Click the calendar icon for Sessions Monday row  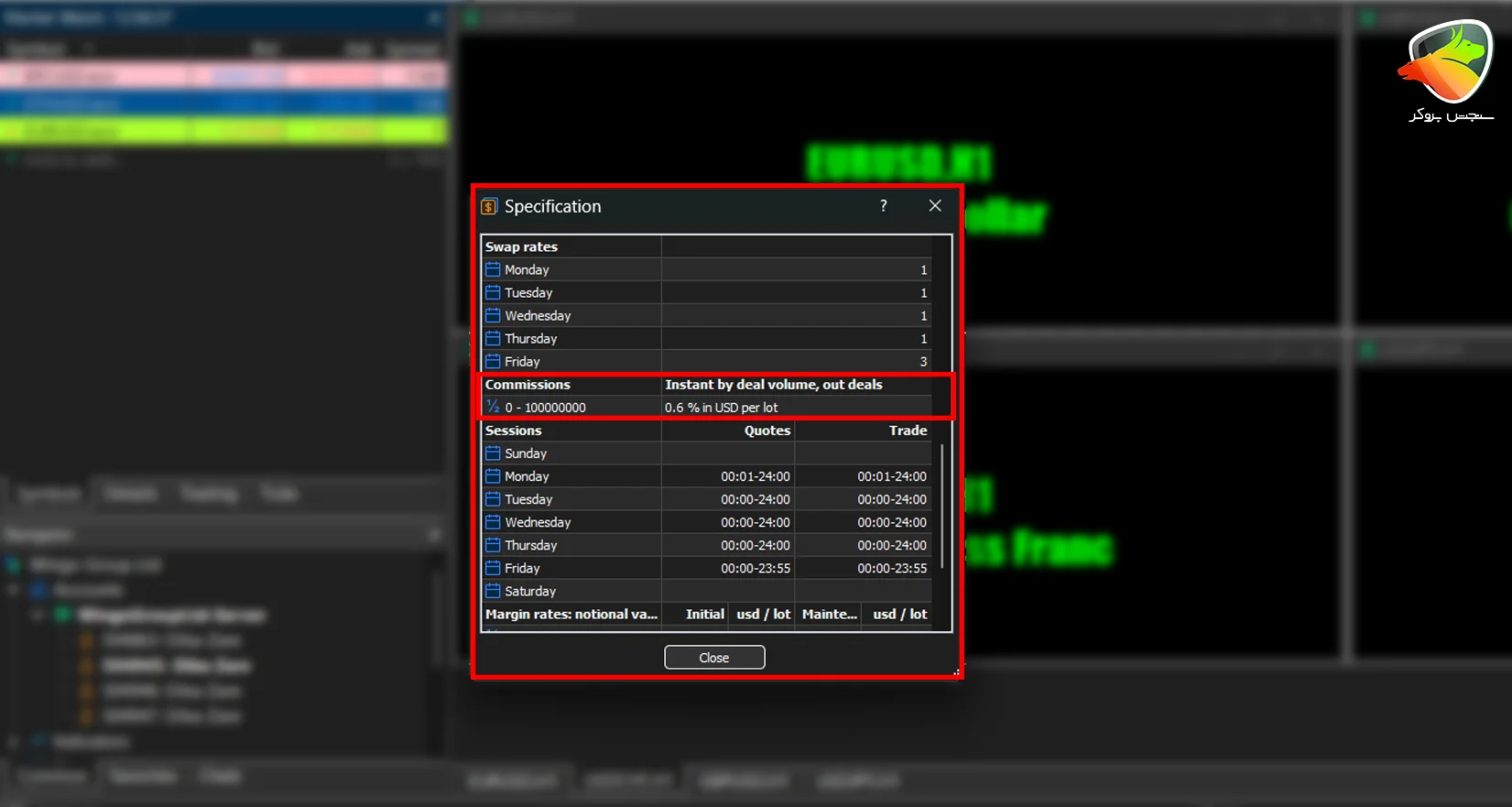click(493, 476)
